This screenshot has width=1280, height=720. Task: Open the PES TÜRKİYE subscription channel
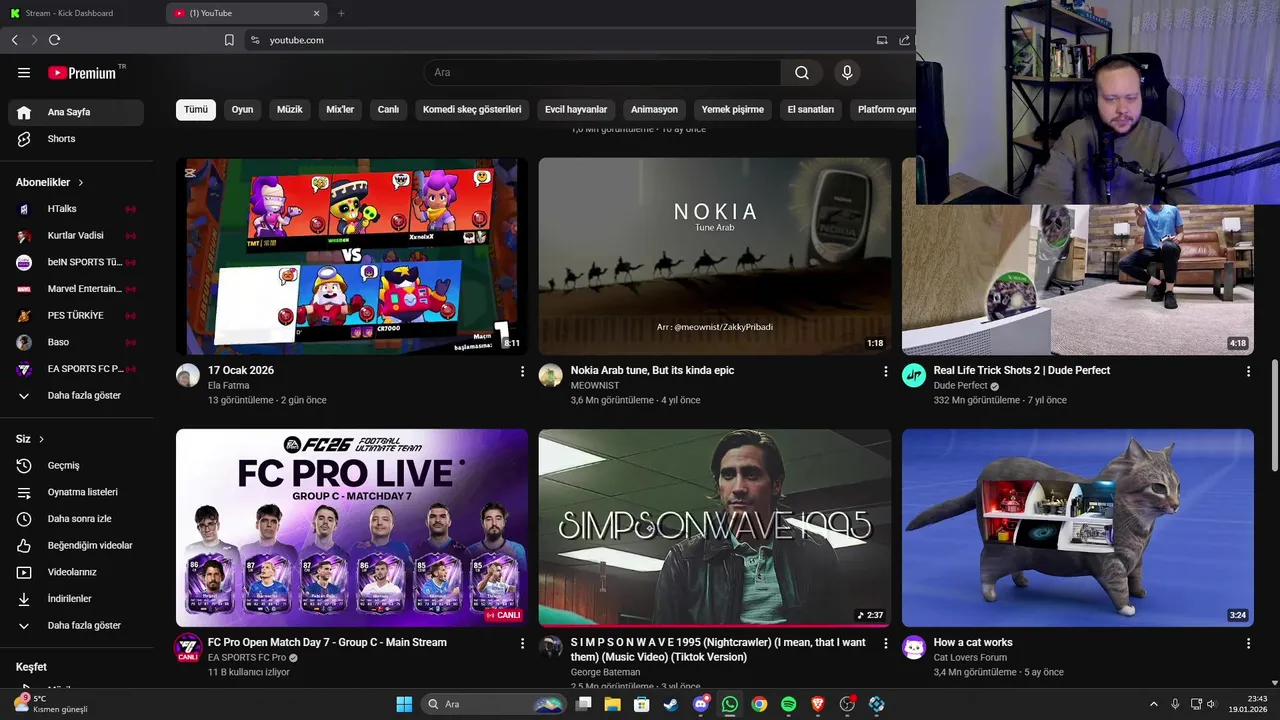coord(76,315)
